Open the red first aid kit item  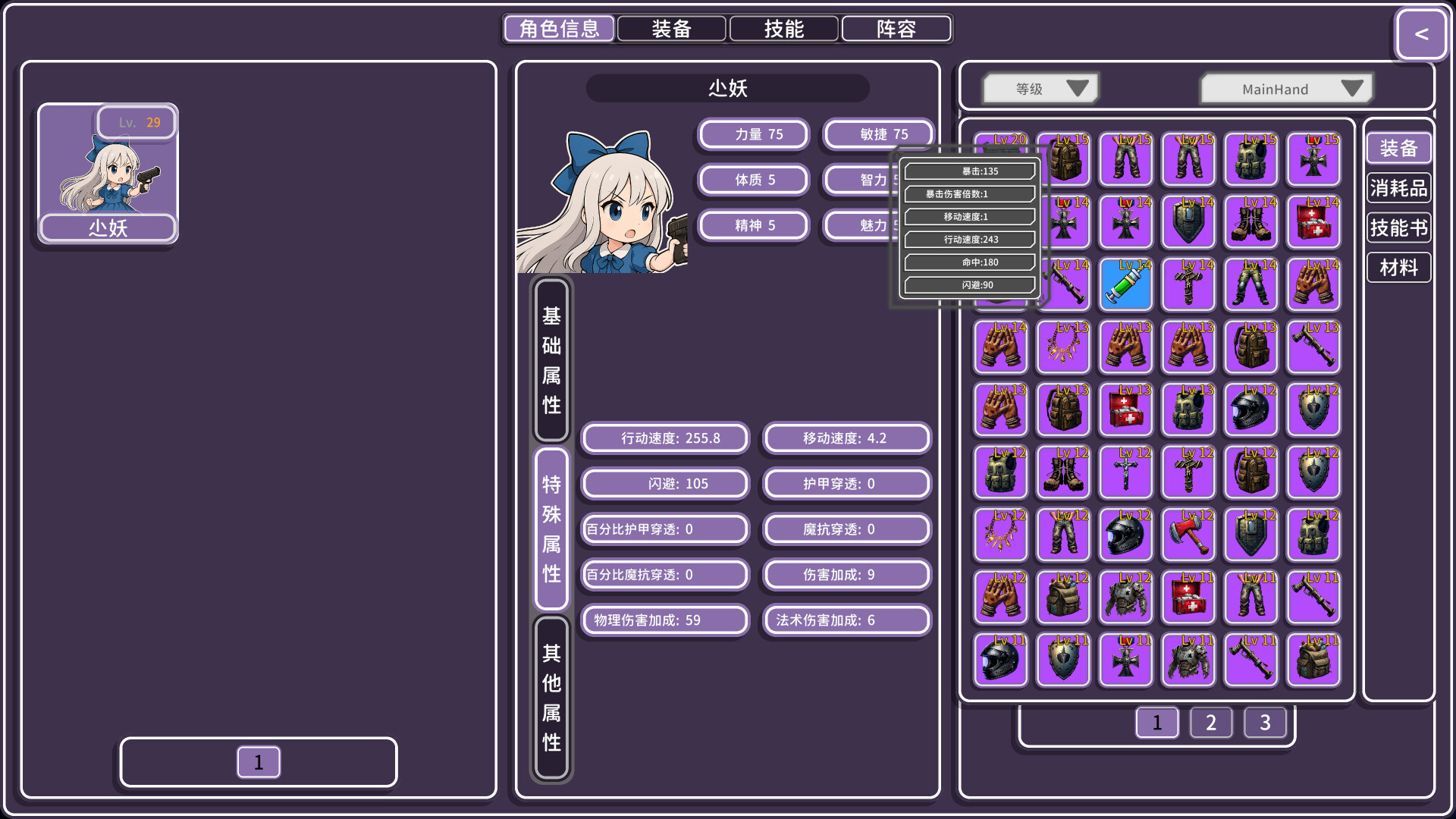[x=1313, y=222]
